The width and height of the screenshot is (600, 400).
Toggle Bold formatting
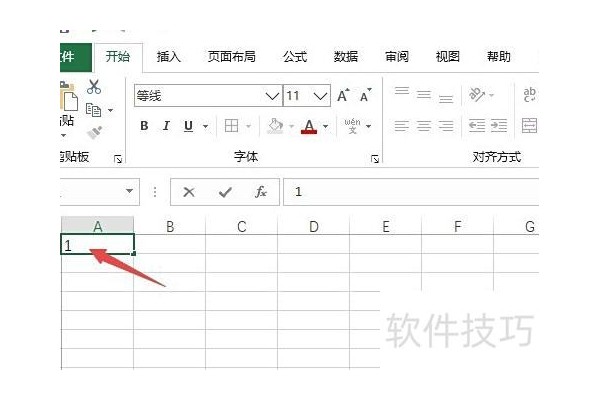(x=144, y=126)
